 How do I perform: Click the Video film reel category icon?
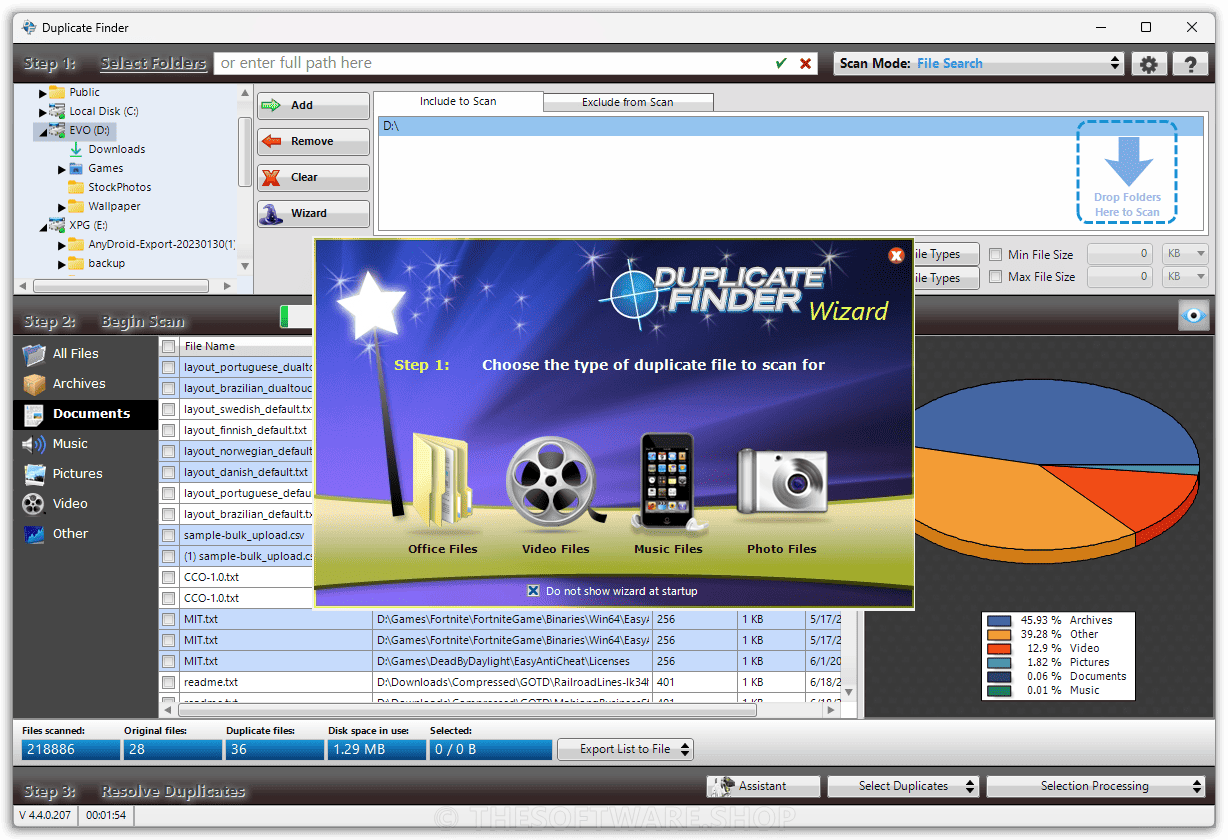point(35,504)
